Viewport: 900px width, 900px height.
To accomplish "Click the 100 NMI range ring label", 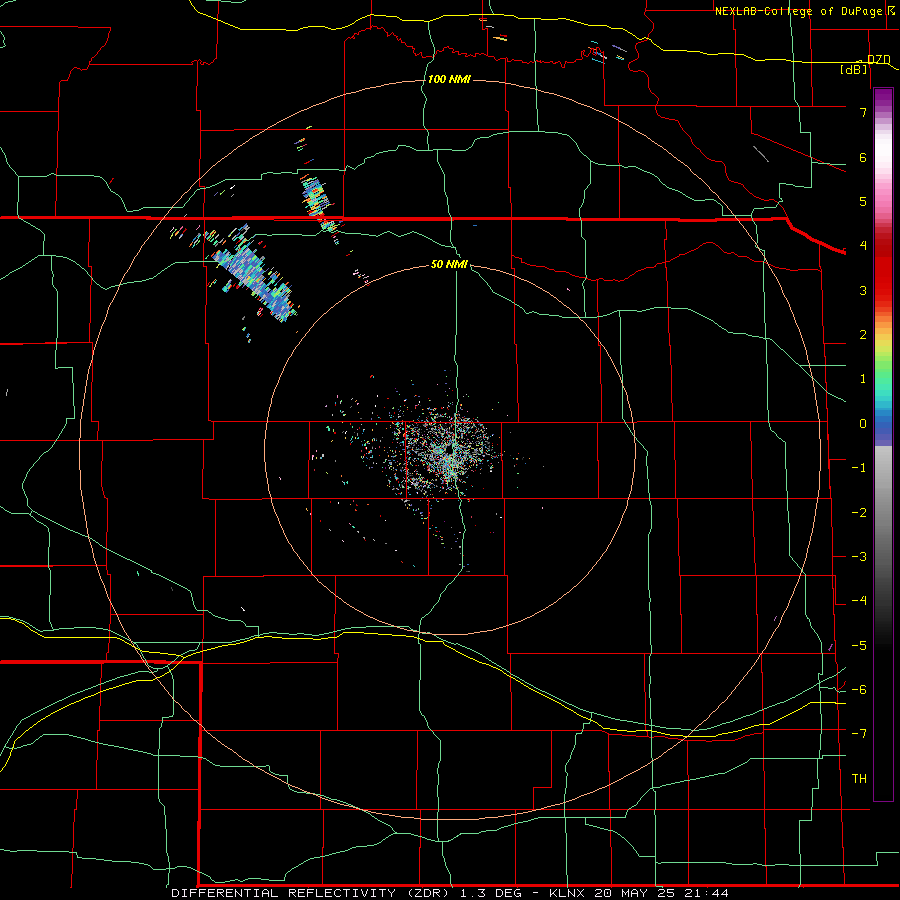I will pos(449,79).
